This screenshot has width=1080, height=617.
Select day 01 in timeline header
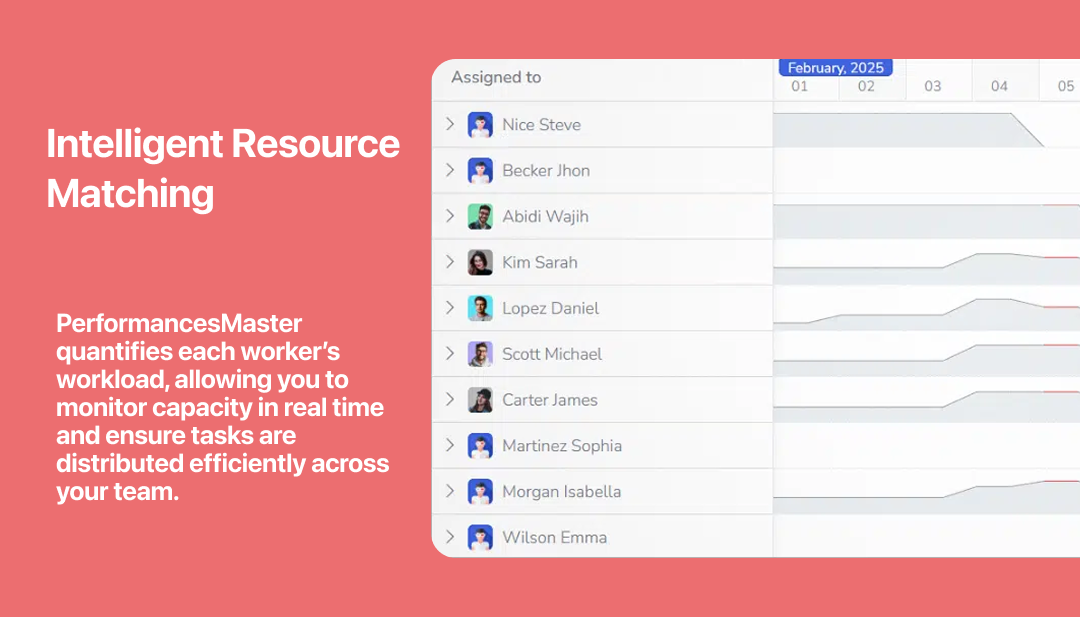[799, 87]
